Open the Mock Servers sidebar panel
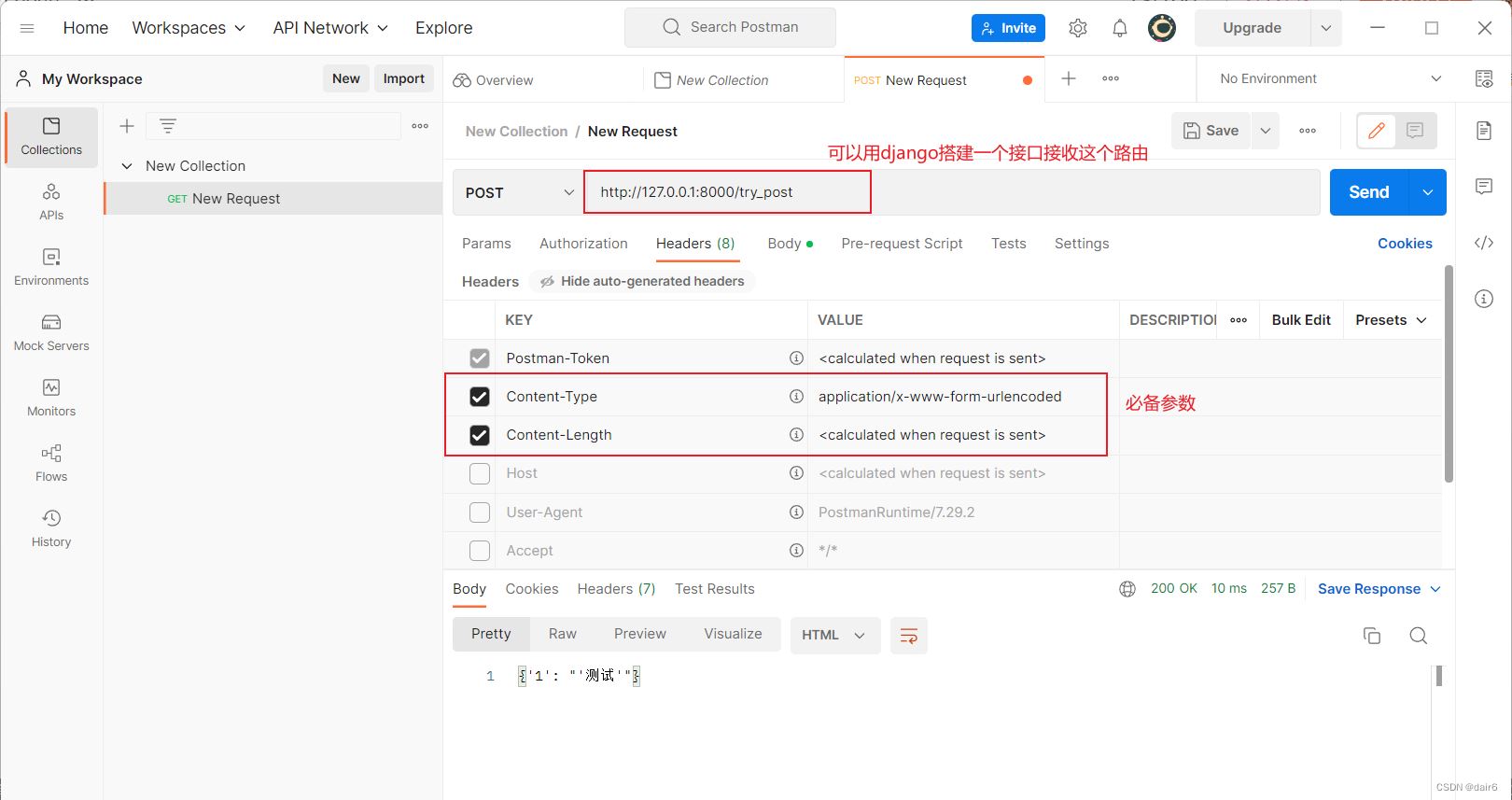This screenshot has width=1512, height=800. tap(51, 332)
